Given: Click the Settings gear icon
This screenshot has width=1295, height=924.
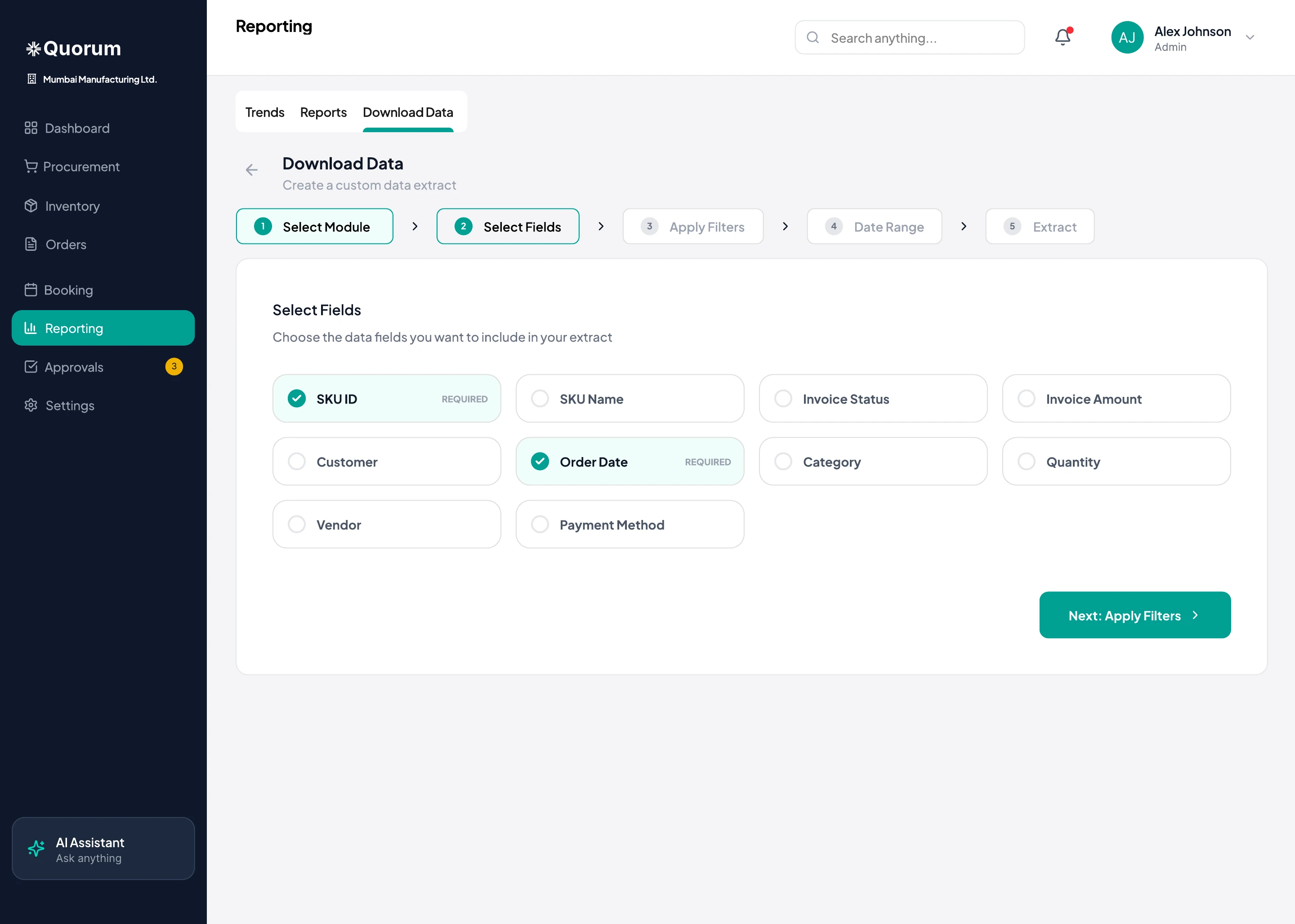Looking at the screenshot, I should click(x=31, y=405).
